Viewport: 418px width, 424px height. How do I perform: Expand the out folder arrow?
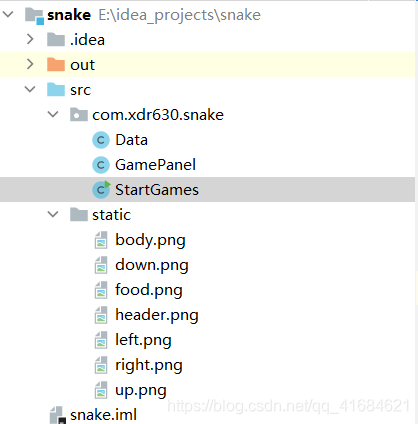(30, 64)
